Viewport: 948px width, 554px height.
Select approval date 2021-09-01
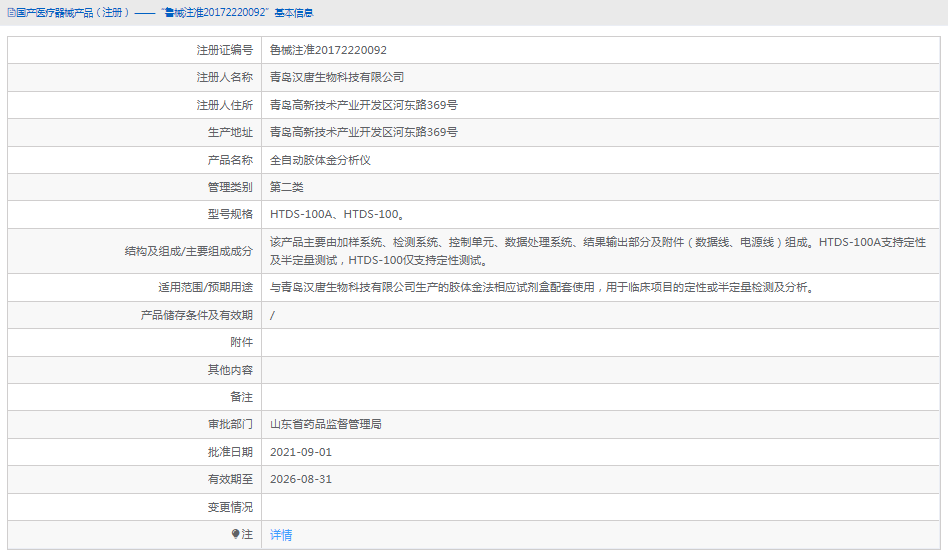coord(300,452)
